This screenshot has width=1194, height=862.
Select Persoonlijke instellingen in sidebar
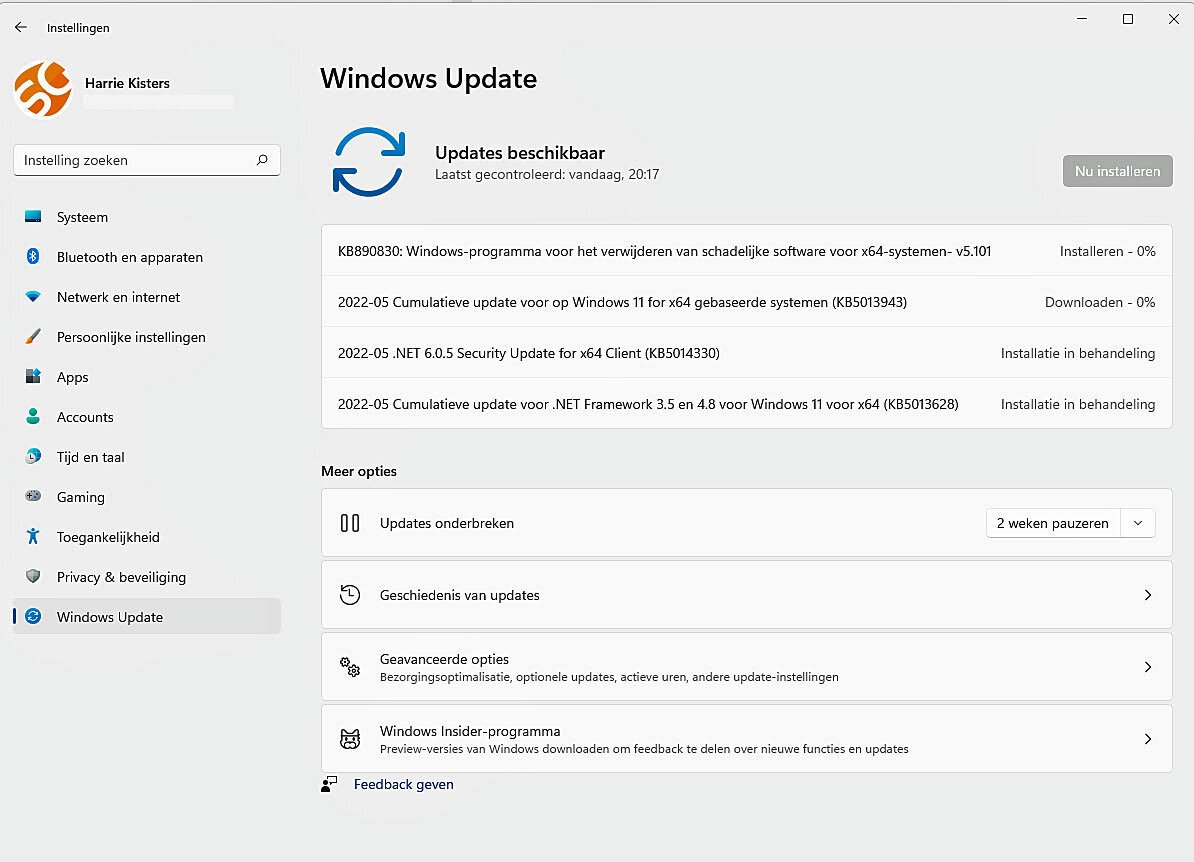click(146, 337)
